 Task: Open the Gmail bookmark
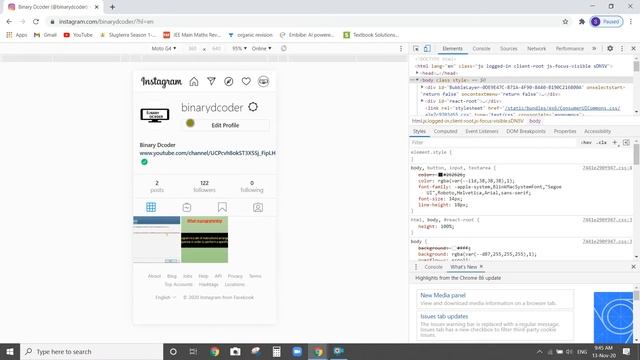45,35
